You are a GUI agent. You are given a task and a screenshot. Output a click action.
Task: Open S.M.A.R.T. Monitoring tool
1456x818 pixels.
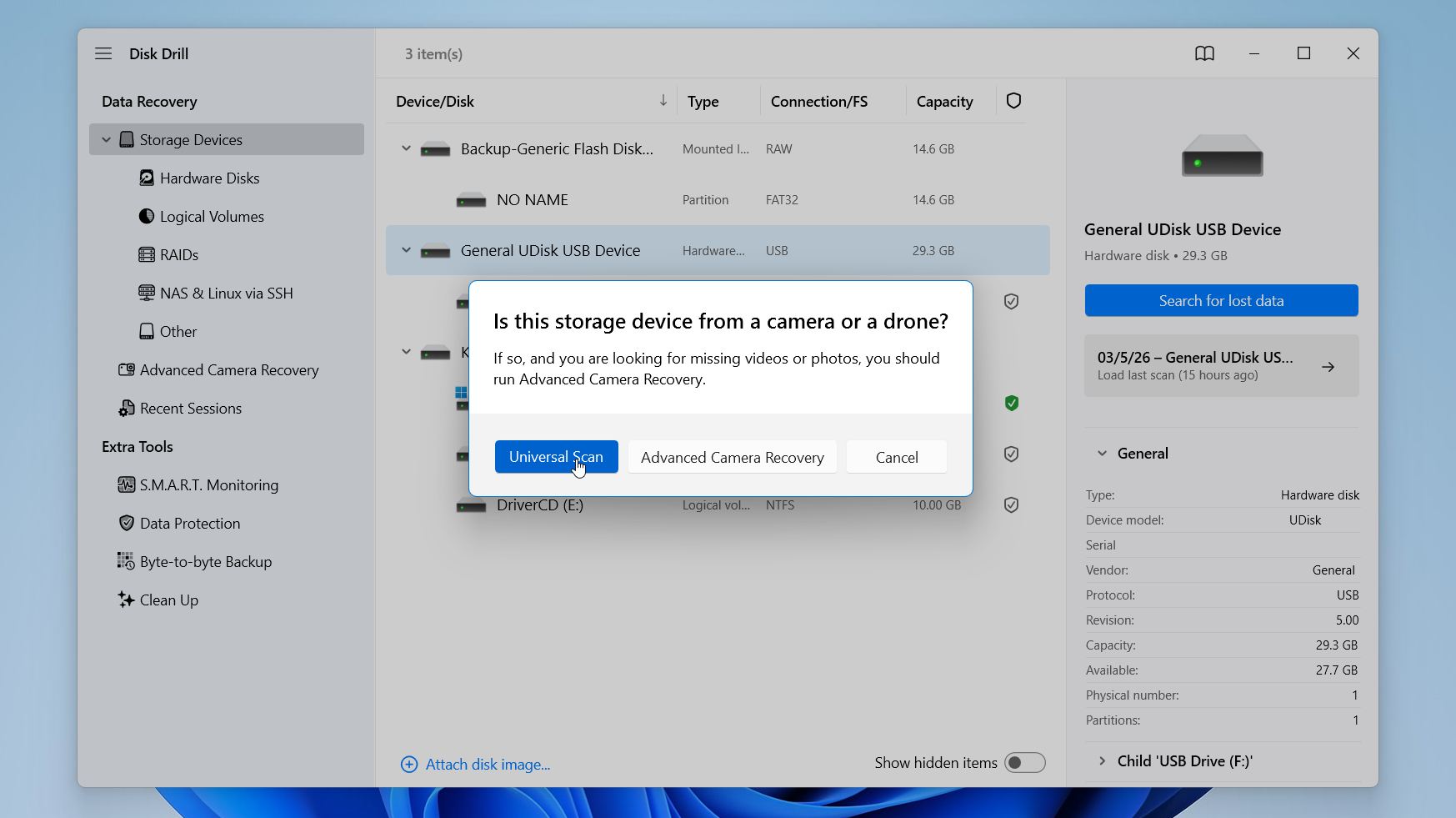(x=208, y=484)
